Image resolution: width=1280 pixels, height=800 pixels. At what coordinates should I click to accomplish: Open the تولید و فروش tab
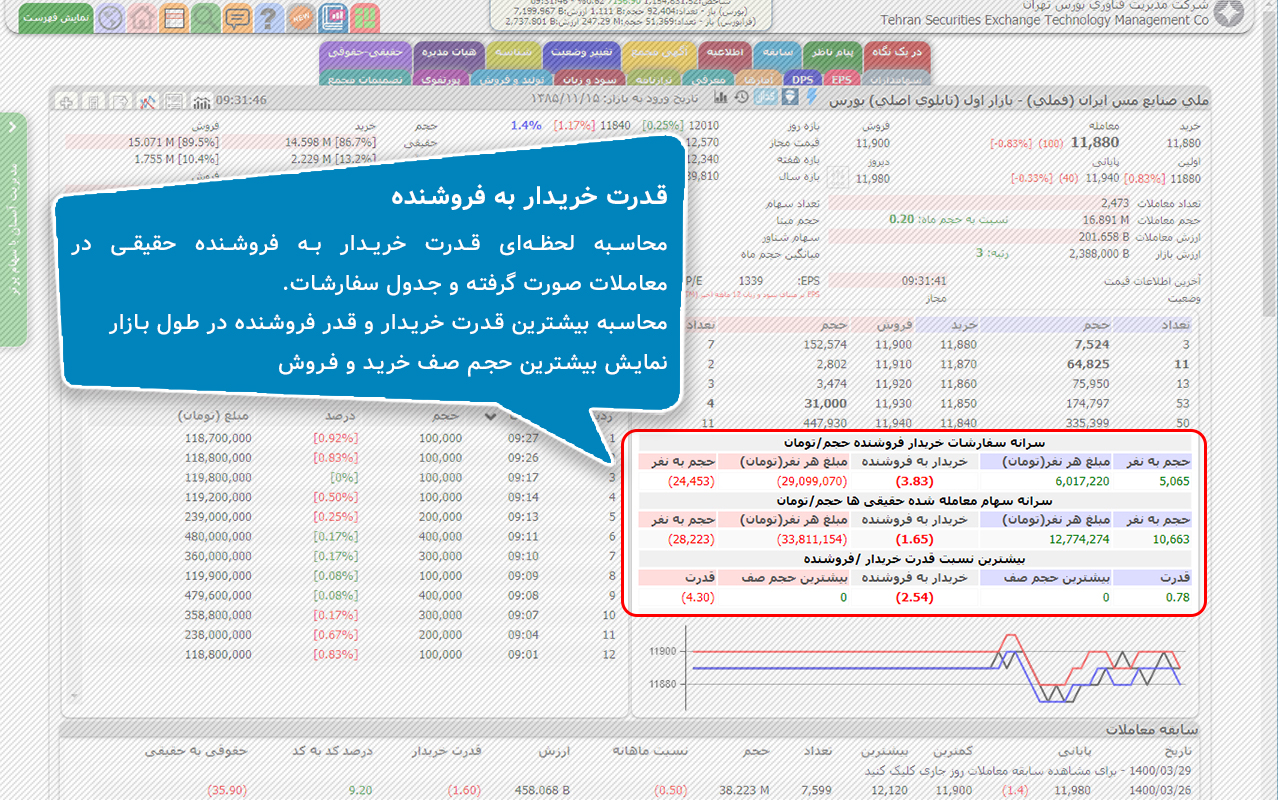pyautogui.click(x=513, y=79)
